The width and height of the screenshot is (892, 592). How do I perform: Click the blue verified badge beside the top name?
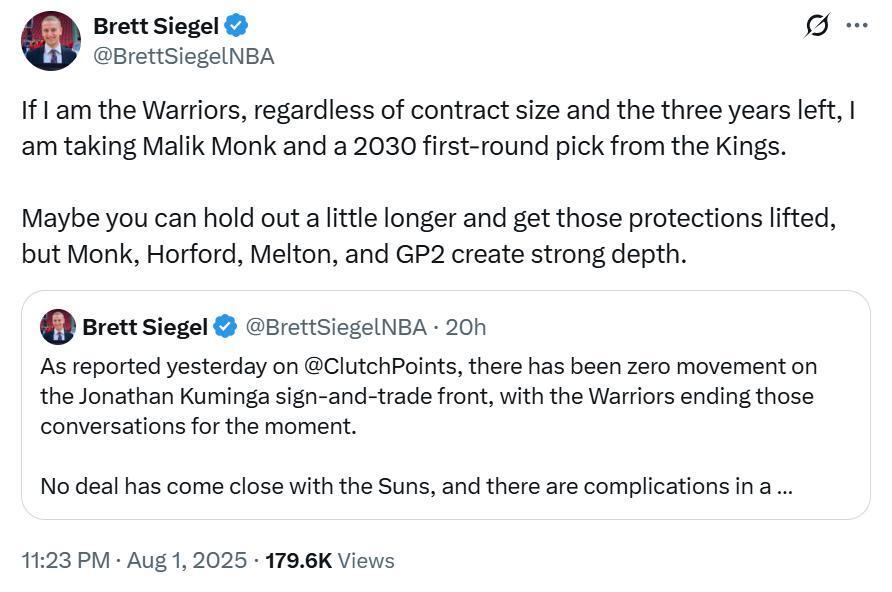pos(236,26)
